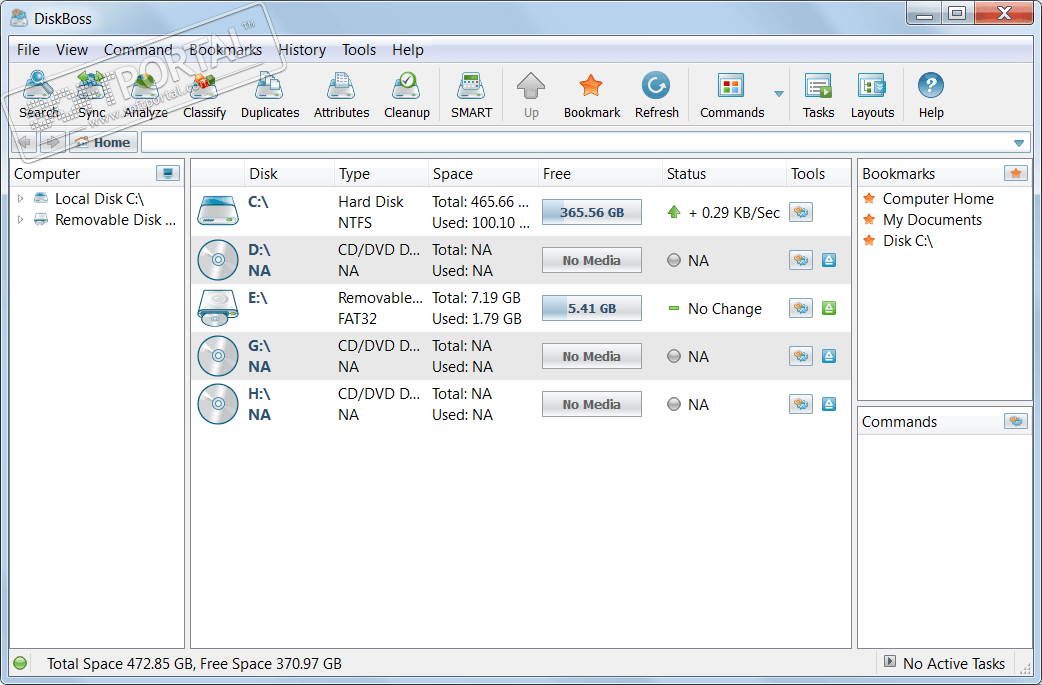The height and width of the screenshot is (685, 1042).
Task: Eject drive D:\ using the eject icon
Action: click(x=829, y=260)
